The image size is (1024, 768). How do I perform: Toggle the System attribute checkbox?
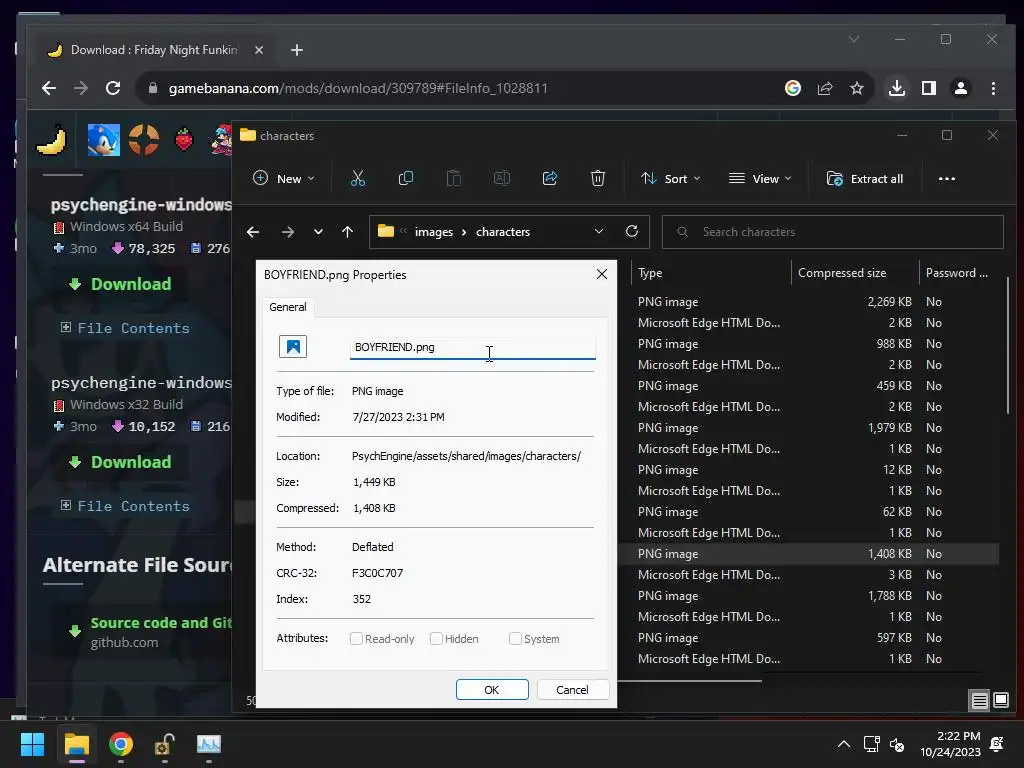tap(515, 639)
